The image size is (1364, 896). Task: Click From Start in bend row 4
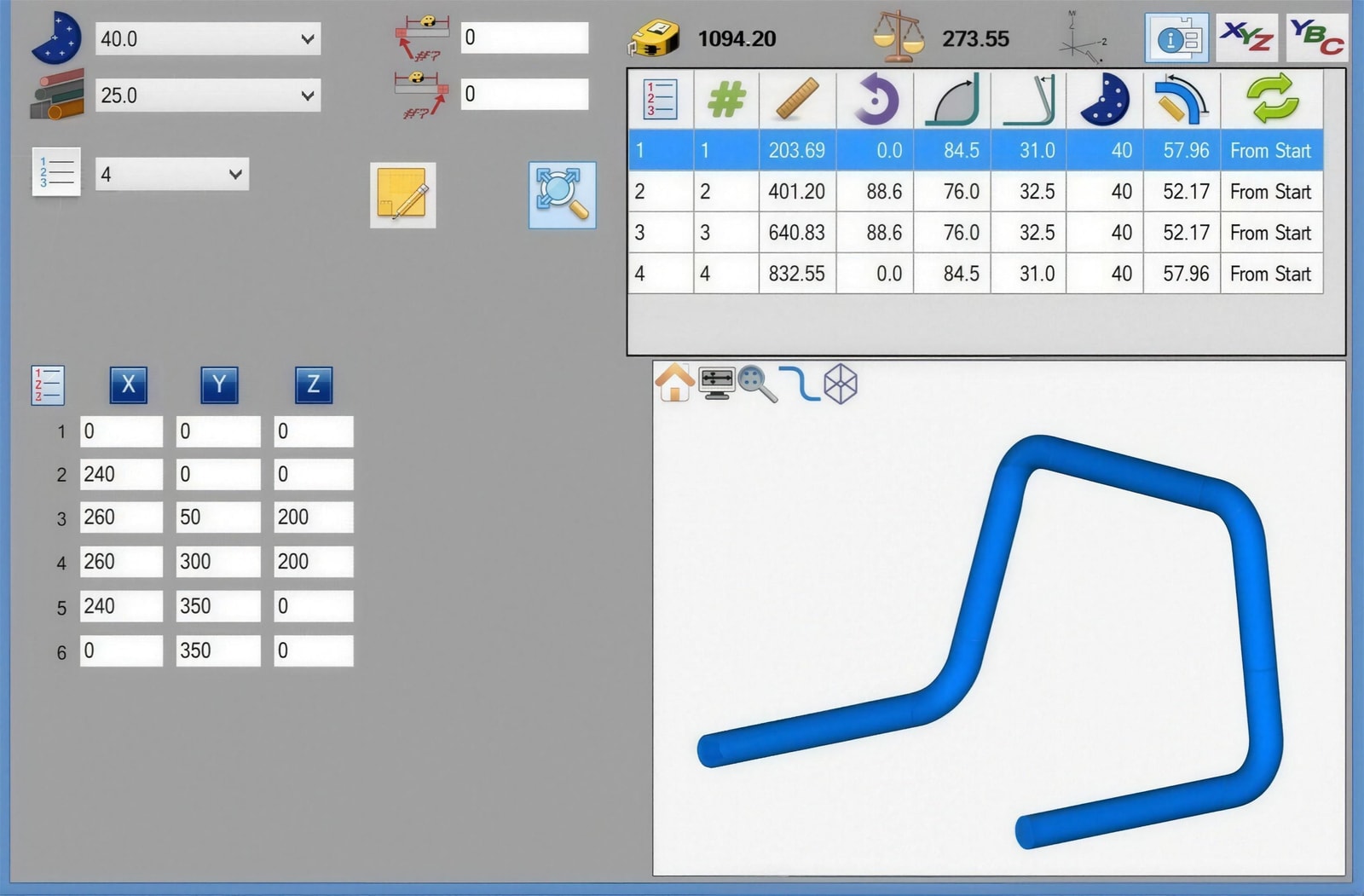tap(1270, 274)
